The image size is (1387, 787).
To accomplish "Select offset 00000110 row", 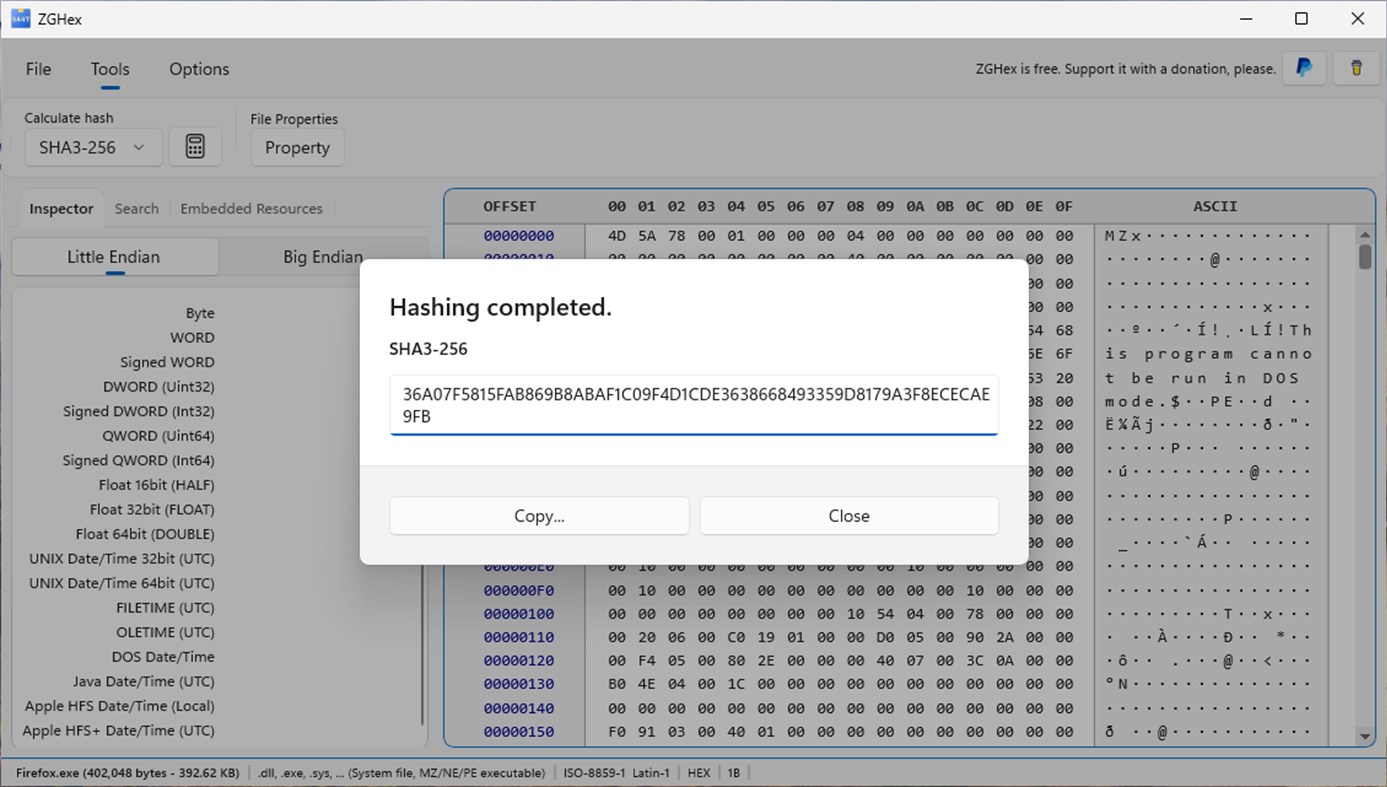I will click(519, 637).
